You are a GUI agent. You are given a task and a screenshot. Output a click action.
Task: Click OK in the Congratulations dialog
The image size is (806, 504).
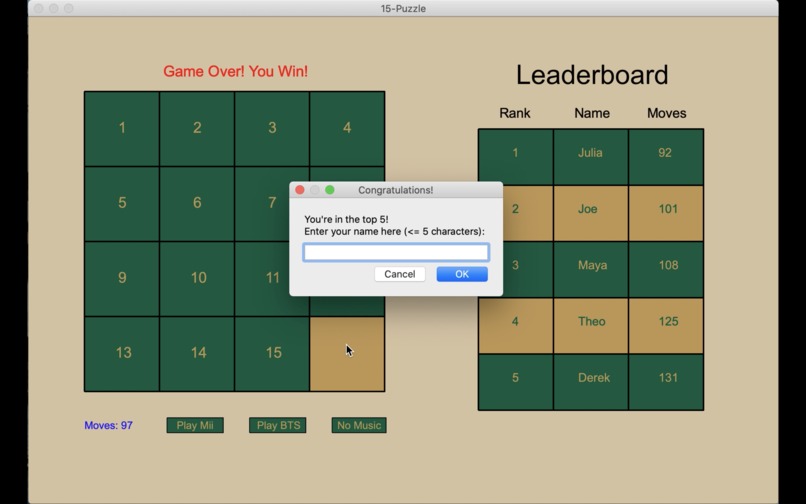(x=462, y=274)
